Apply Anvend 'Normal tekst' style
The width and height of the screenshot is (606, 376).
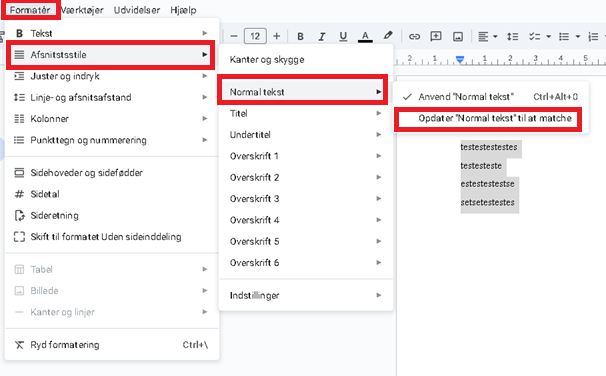click(x=491, y=97)
